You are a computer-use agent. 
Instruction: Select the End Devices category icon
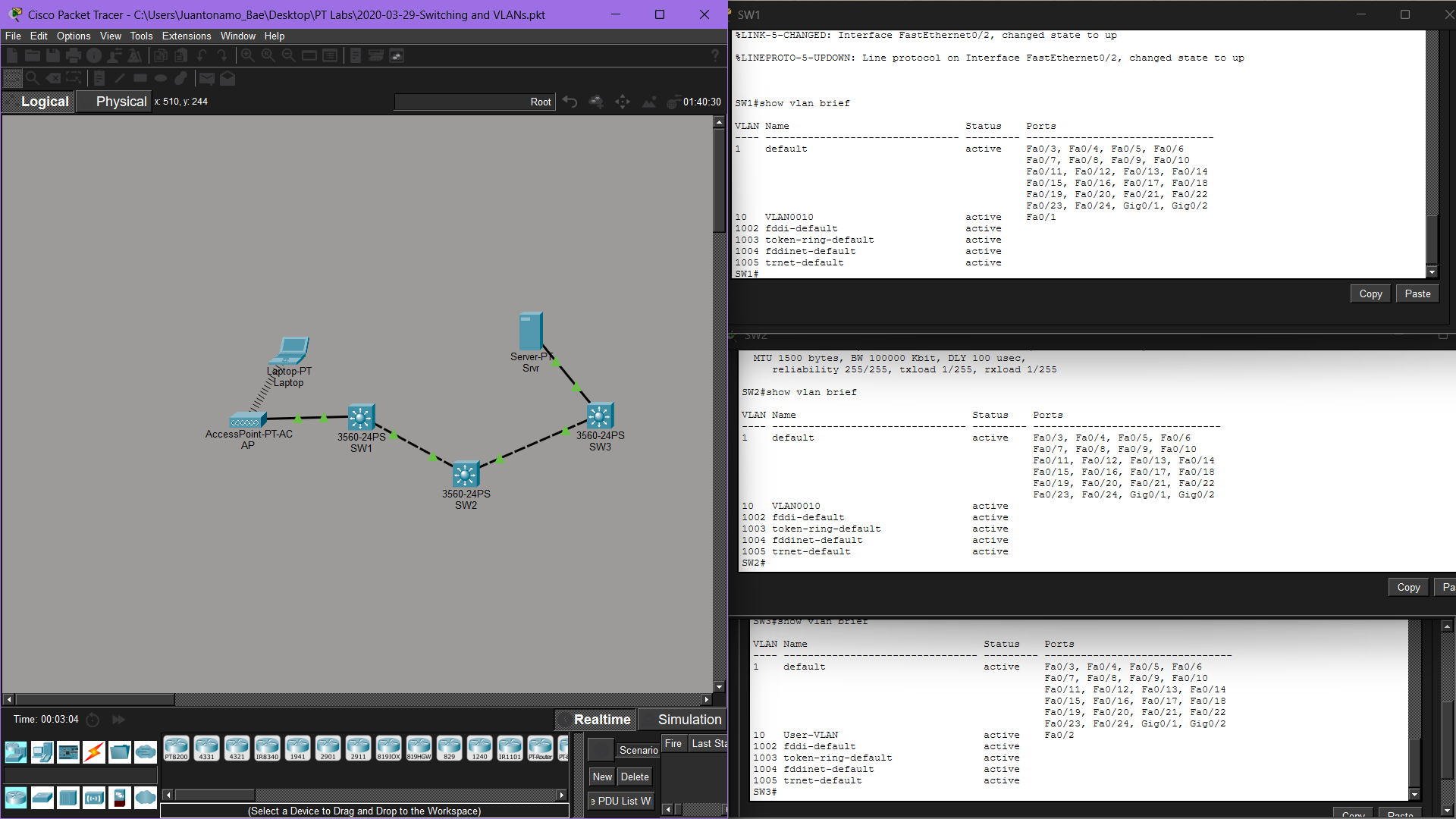coord(42,752)
